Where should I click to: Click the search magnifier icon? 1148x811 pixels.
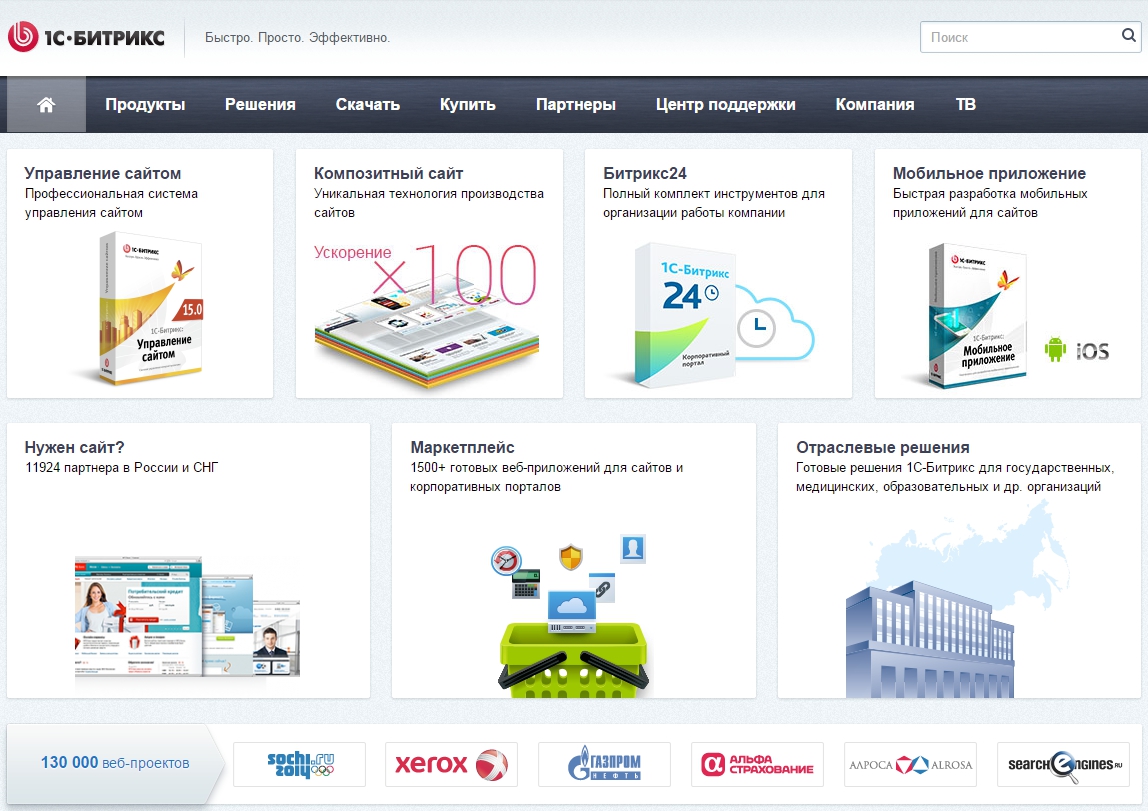pyautogui.click(x=1128, y=37)
